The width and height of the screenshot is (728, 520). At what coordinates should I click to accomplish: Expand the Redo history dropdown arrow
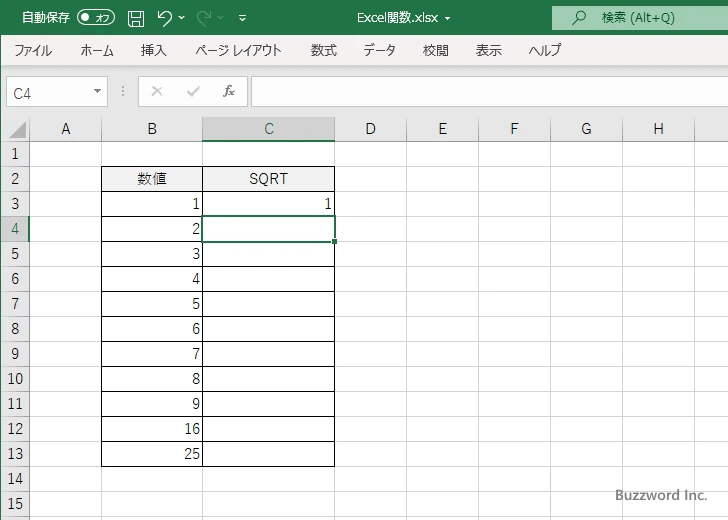point(221,18)
